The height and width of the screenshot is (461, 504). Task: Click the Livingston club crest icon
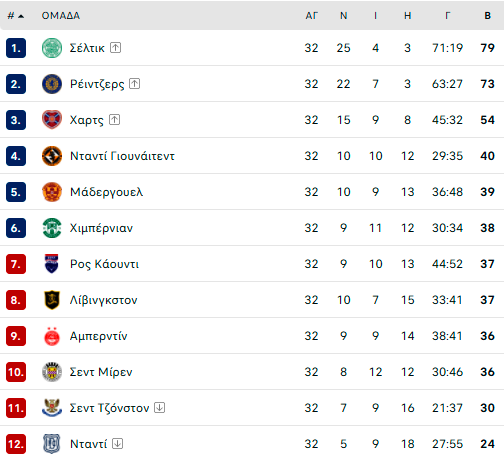[52, 300]
